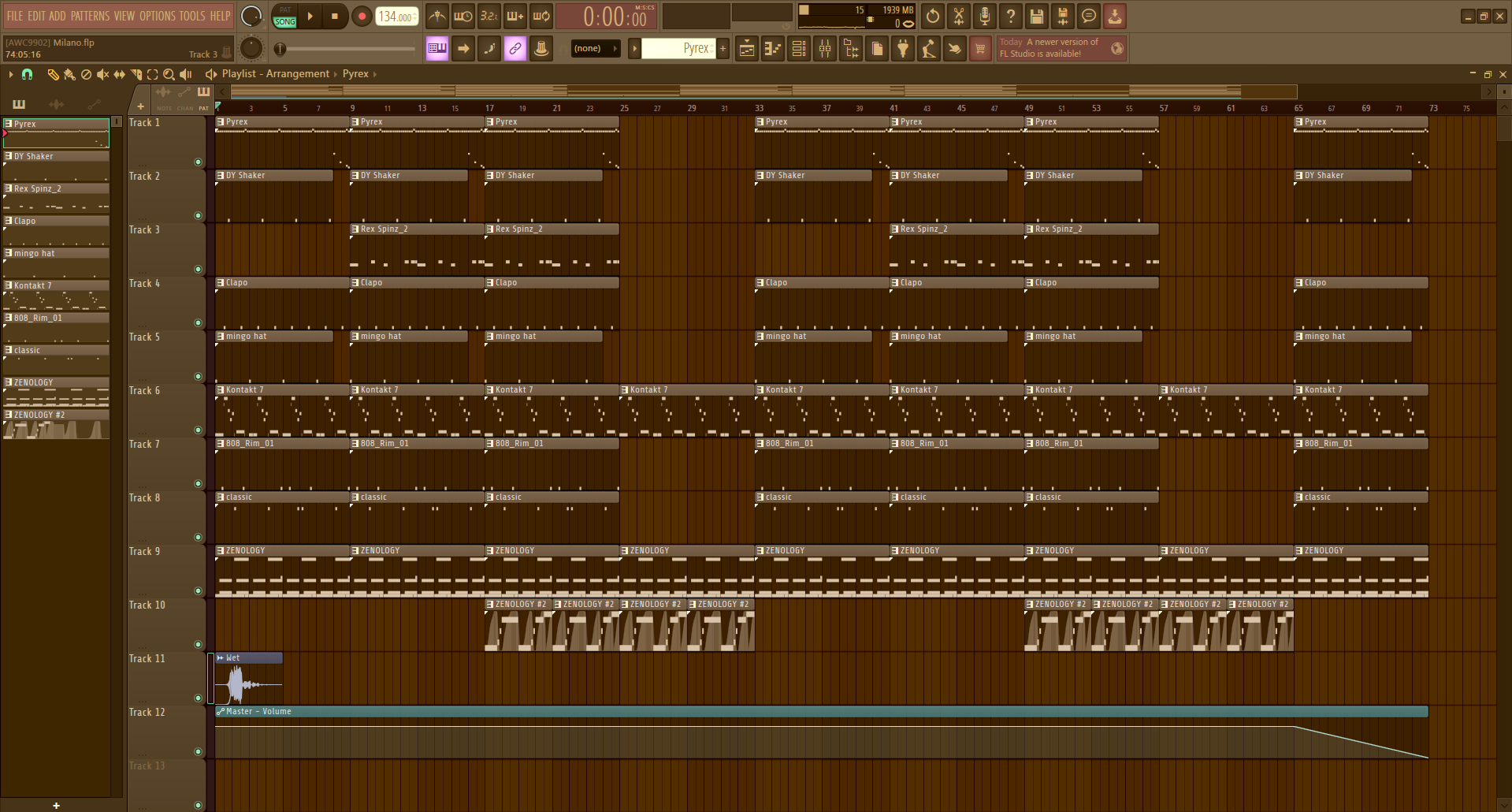This screenshot has height=812, width=1512.
Task: Select the Draw pencil tool in Playlist
Action: [x=53, y=74]
